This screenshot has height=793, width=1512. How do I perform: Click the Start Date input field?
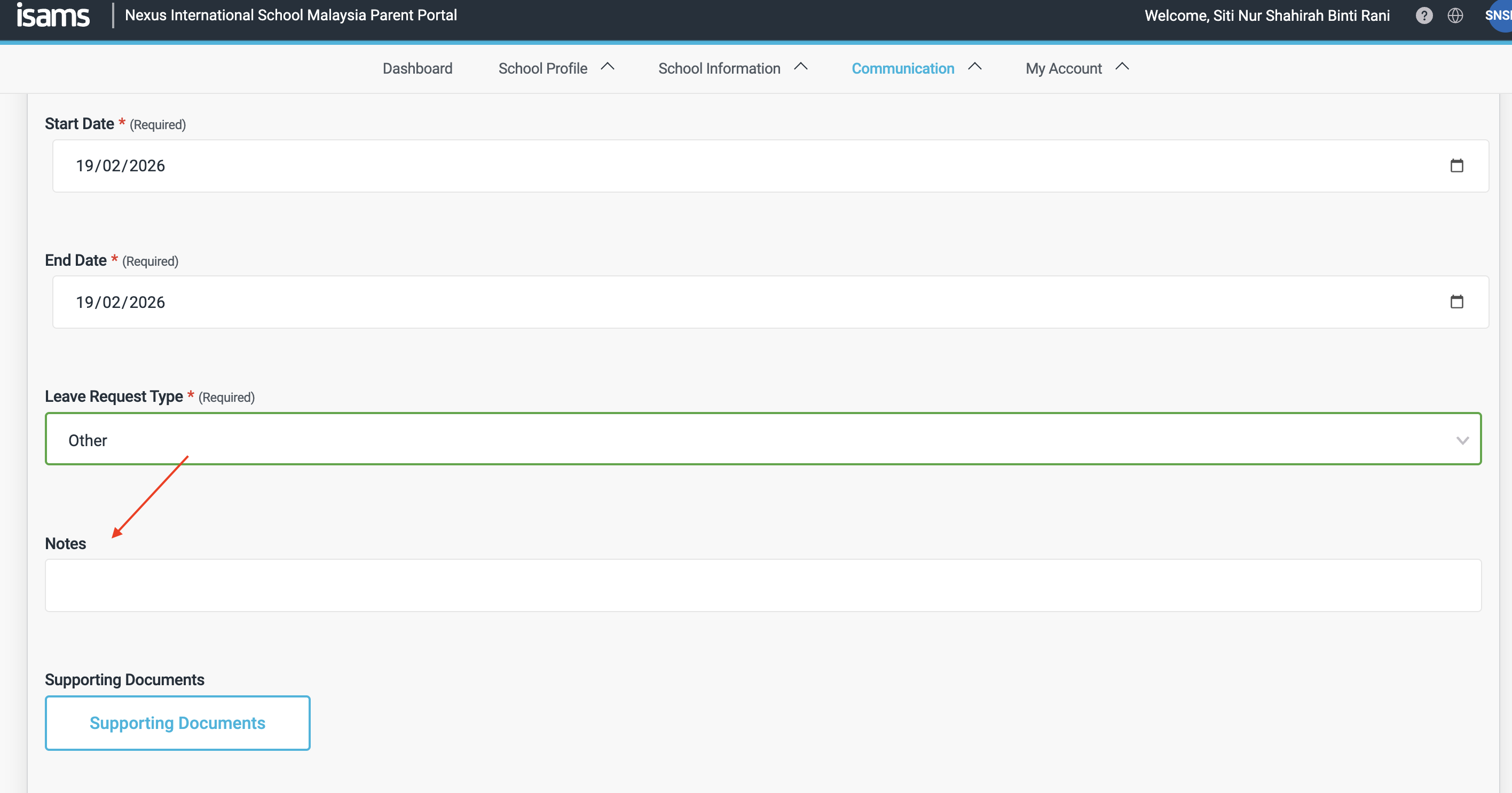point(704,166)
